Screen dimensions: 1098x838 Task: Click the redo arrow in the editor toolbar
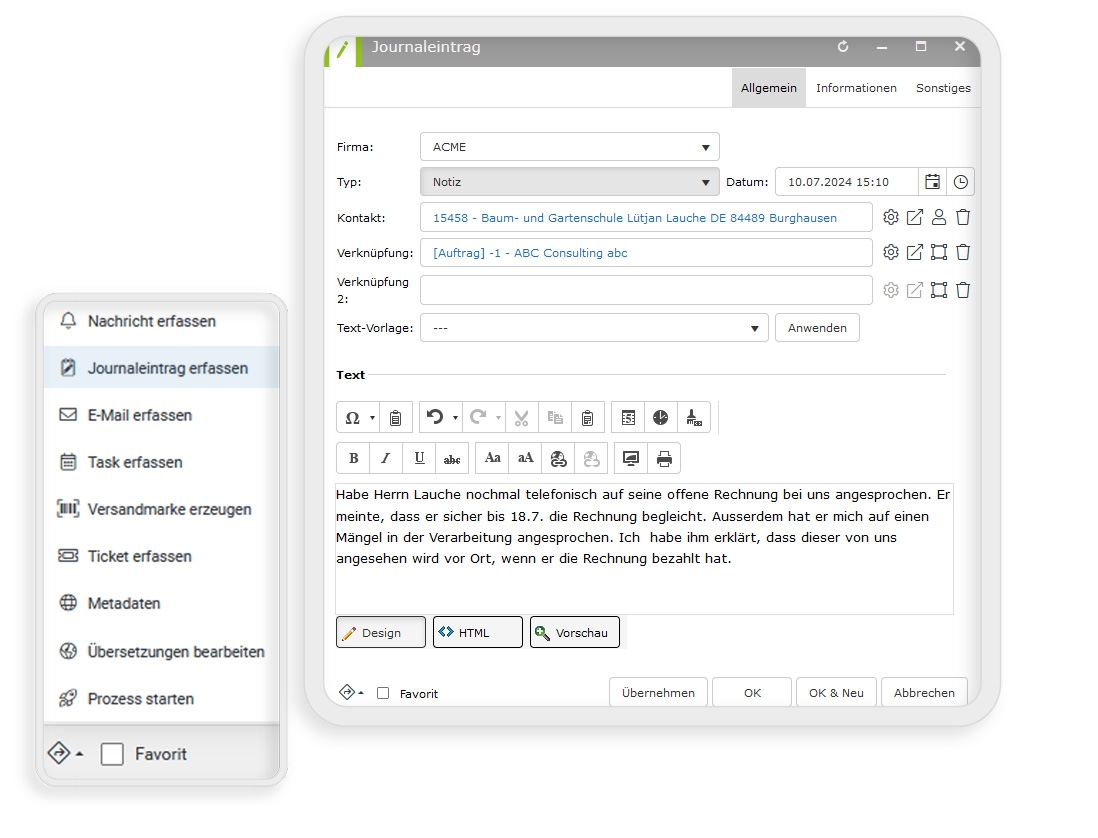point(478,417)
